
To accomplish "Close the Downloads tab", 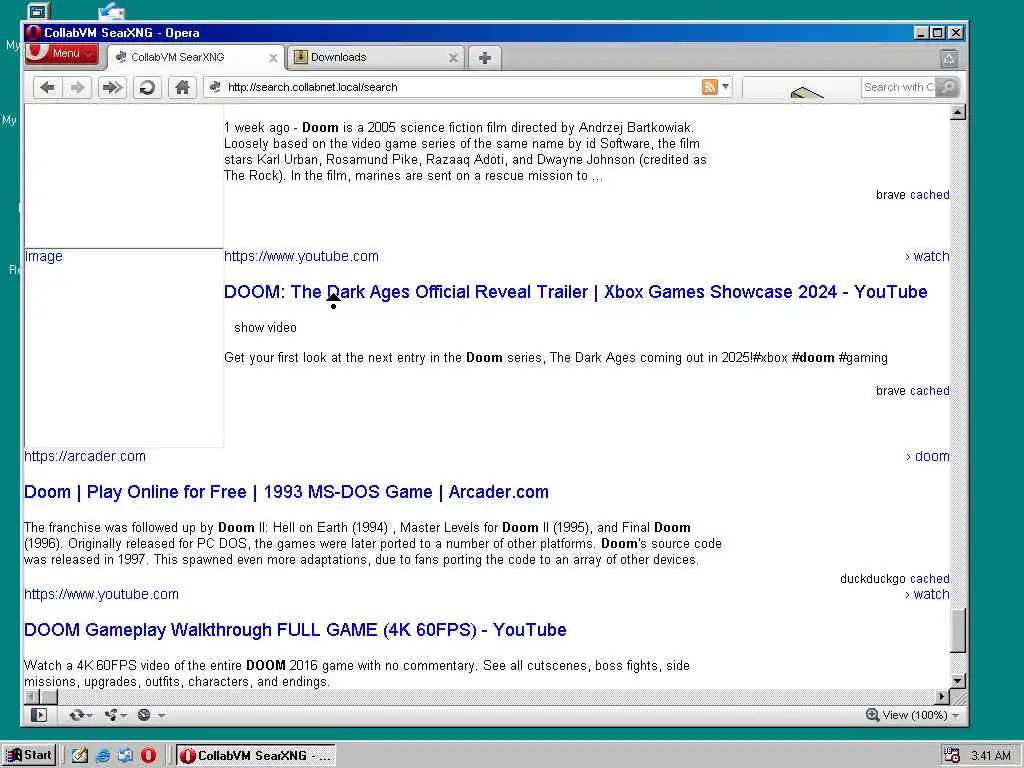I will 453,58.
